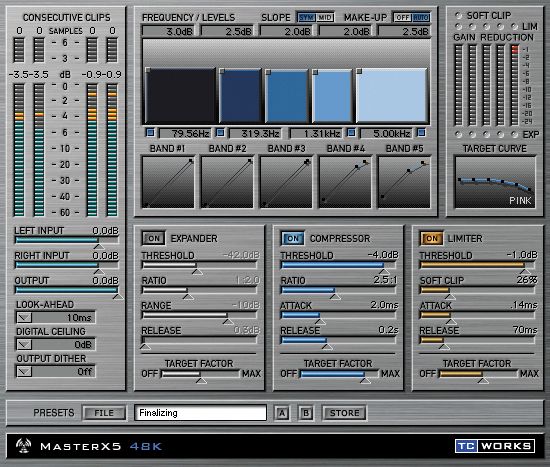
Task: Toggle the Compressor ON button
Action: point(292,238)
